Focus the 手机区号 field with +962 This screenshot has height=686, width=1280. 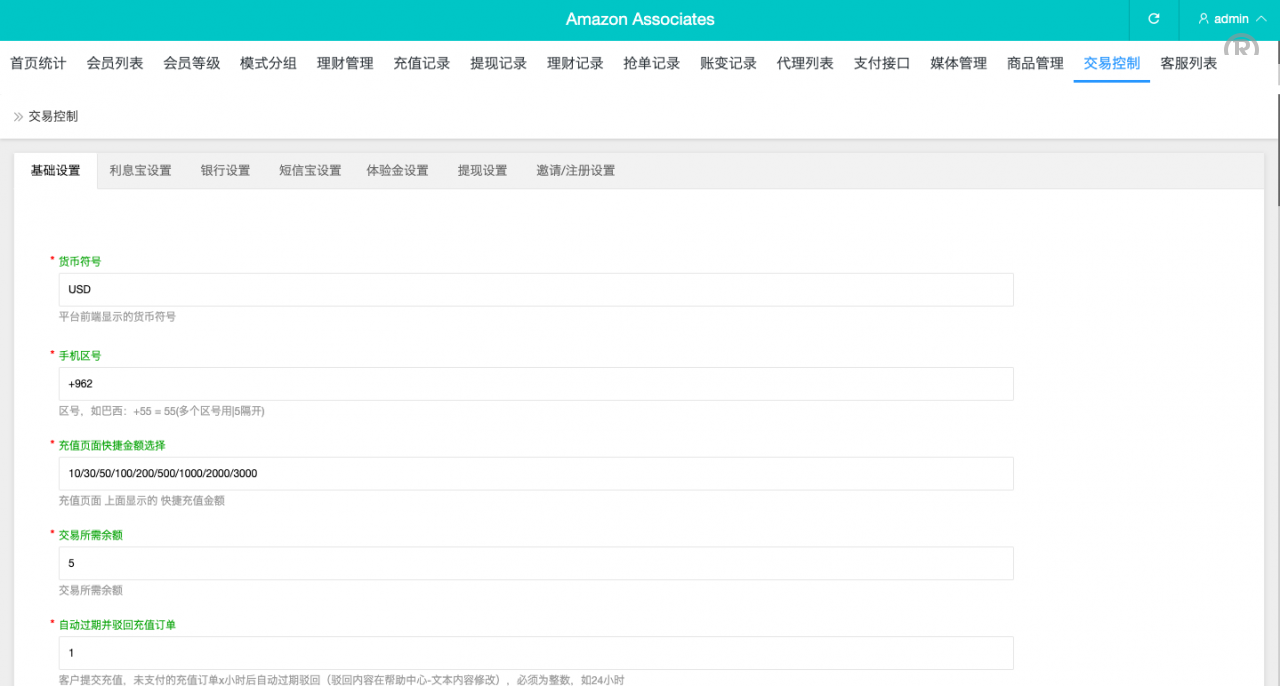[x=536, y=384]
